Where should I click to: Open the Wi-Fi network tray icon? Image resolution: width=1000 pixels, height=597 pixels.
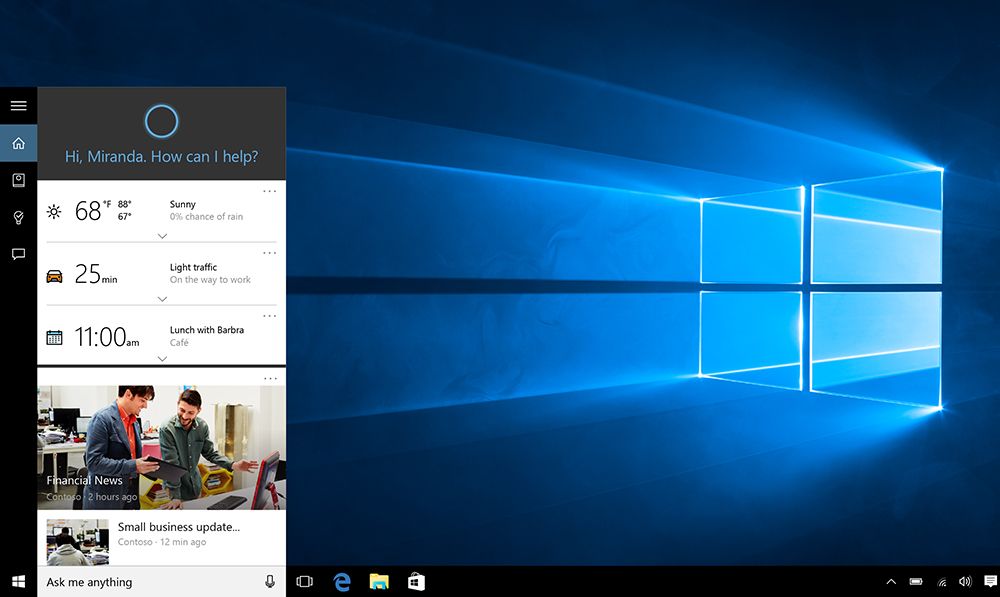(x=941, y=582)
